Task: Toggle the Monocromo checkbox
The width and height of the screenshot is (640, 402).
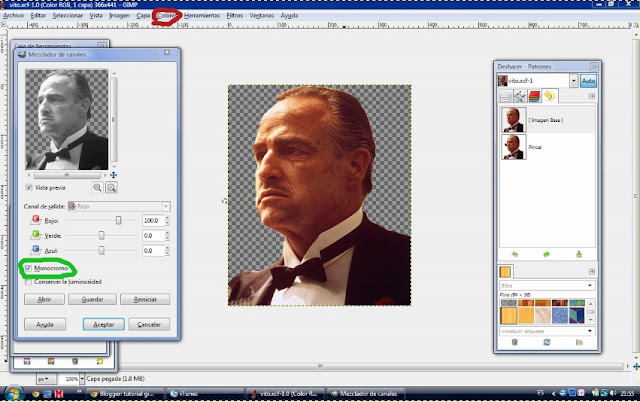Action: tap(28, 268)
